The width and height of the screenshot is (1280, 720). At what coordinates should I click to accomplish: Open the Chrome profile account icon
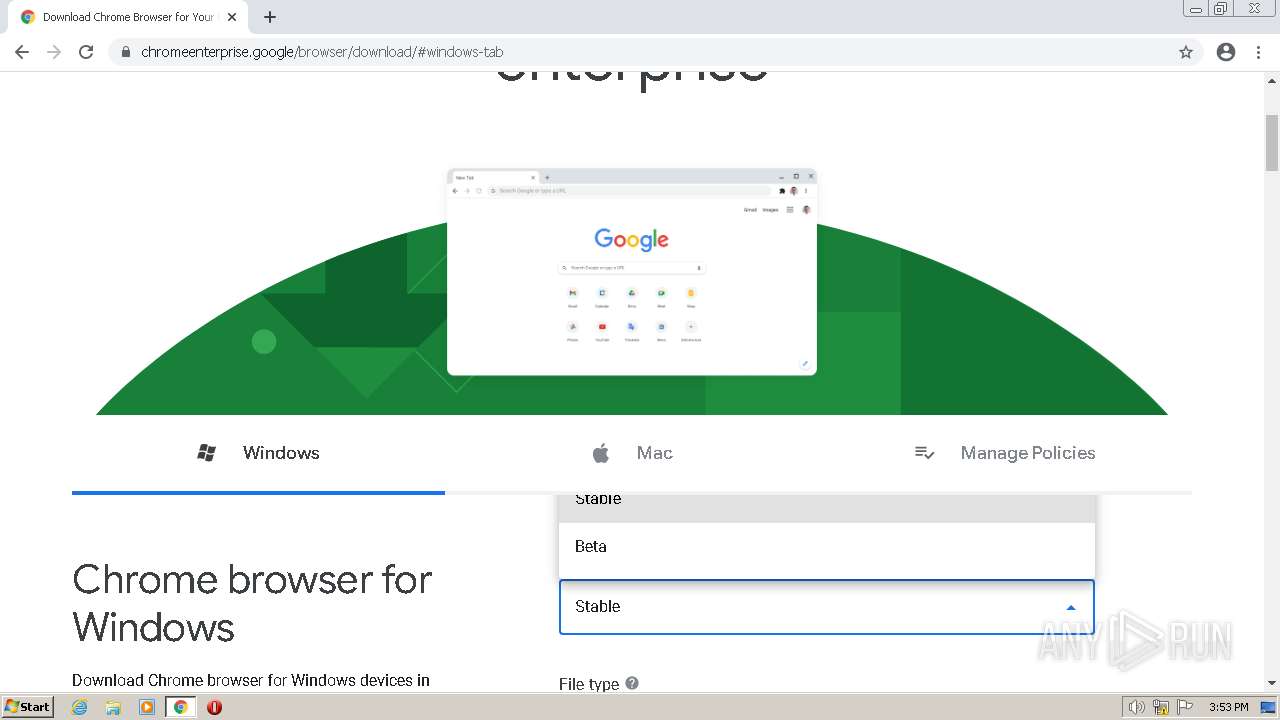[1226, 52]
